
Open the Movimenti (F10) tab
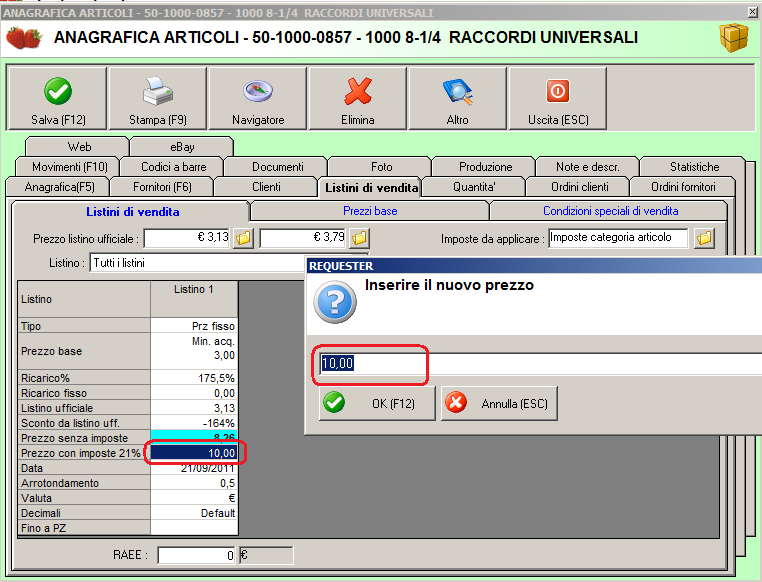(69, 167)
